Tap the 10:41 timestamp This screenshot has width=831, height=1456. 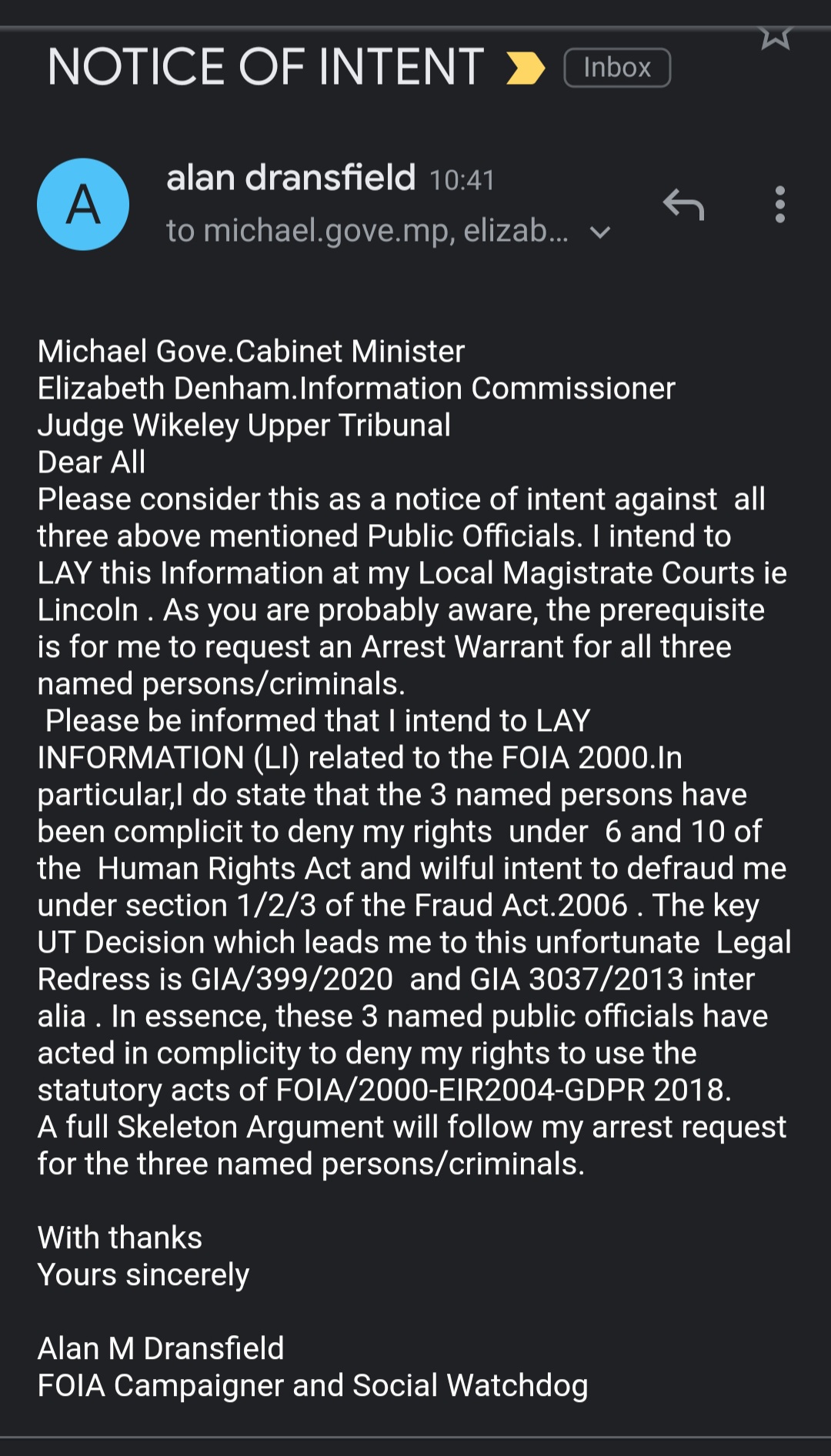click(x=462, y=180)
